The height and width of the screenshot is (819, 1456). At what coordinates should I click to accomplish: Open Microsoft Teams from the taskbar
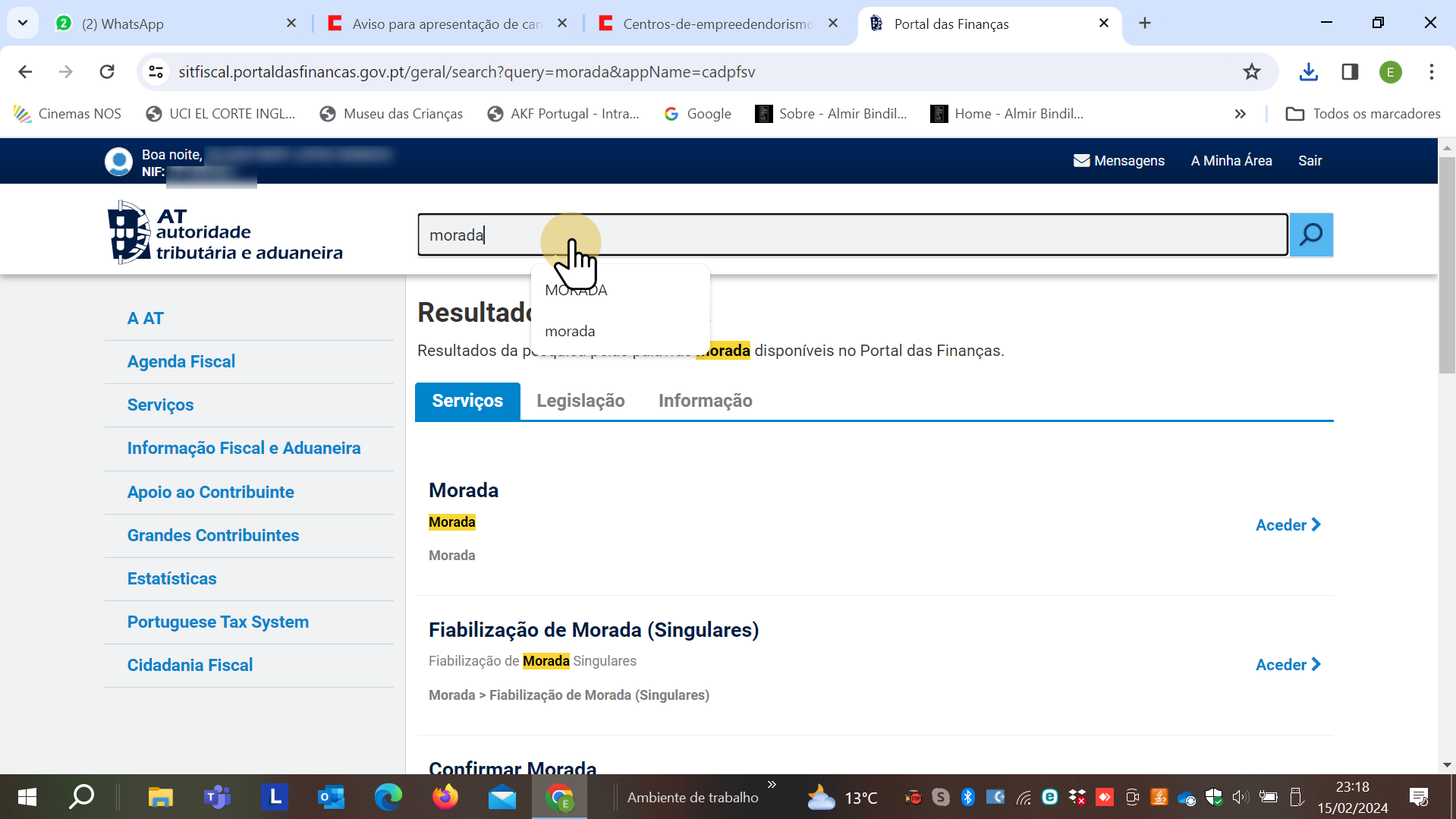(x=217, y=797)
